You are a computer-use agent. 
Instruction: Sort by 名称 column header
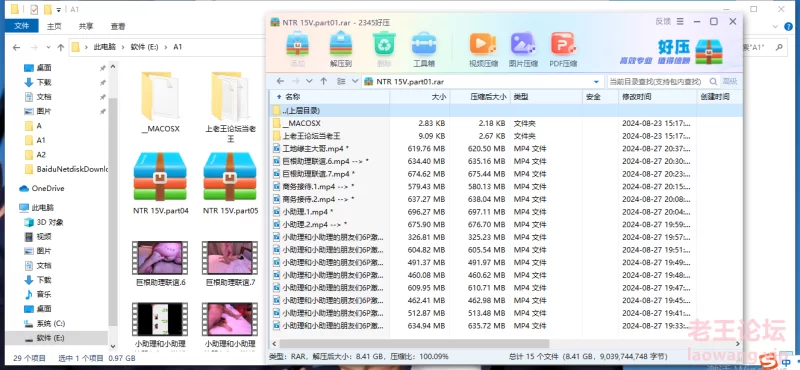coord(330,96)
